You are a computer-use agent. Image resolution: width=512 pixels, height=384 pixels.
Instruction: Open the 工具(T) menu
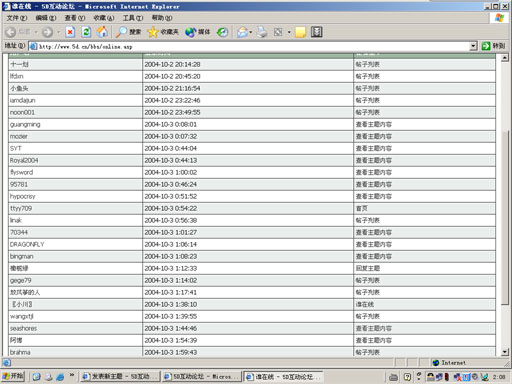133,18
